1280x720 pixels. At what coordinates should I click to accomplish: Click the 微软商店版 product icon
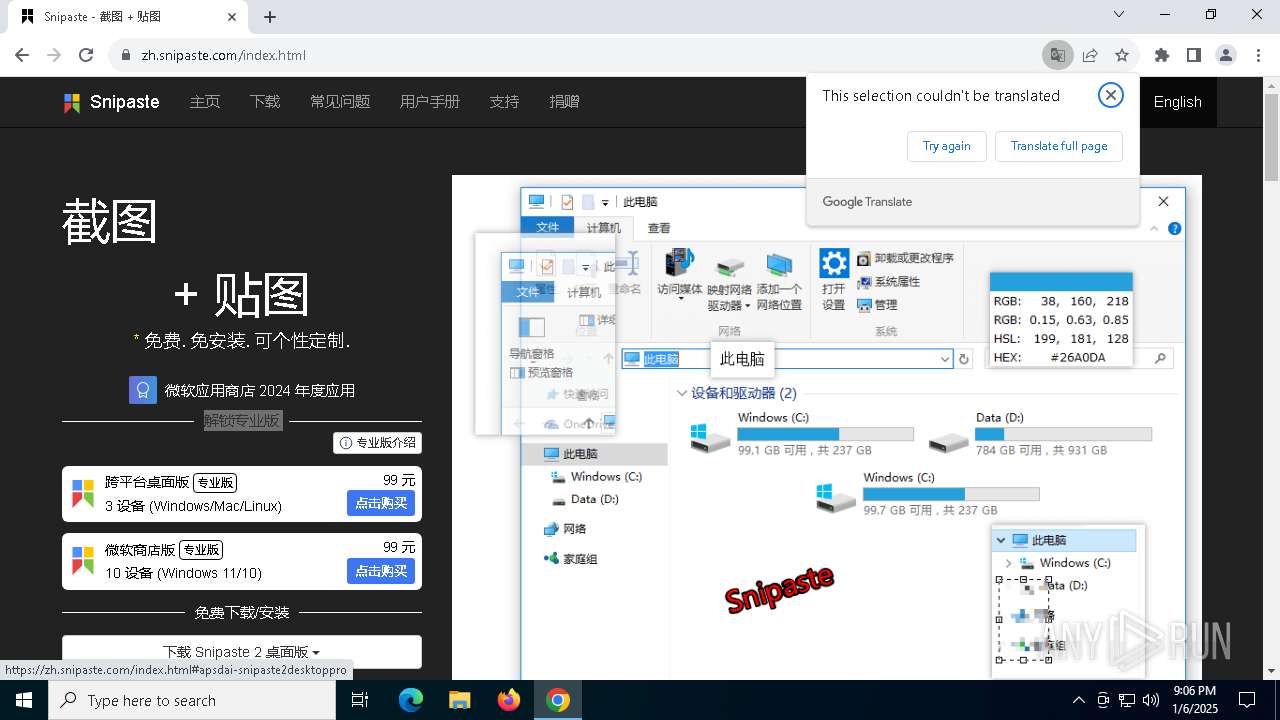pos(83,561)
